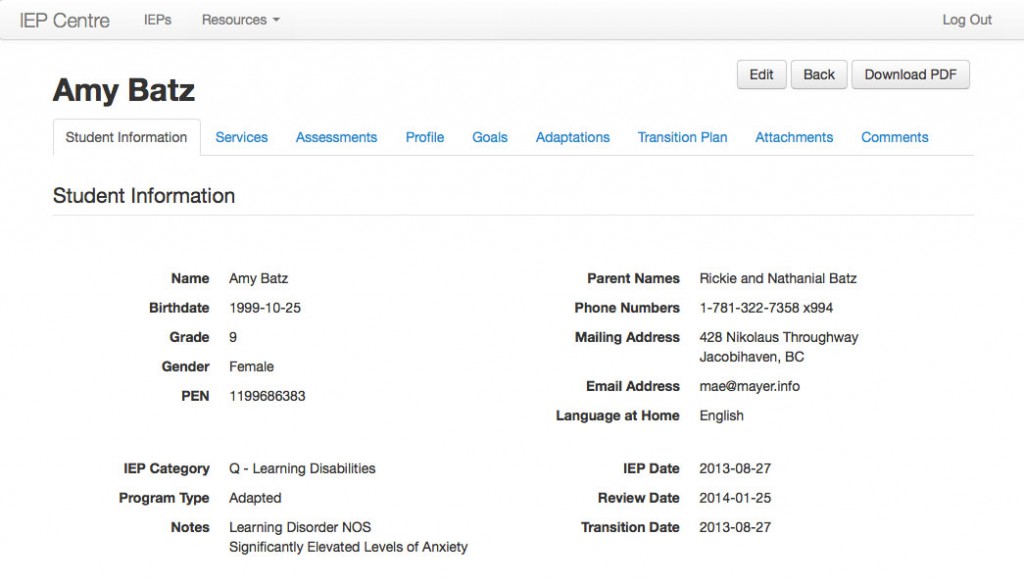Open the Assessments tab

point(336,138)
